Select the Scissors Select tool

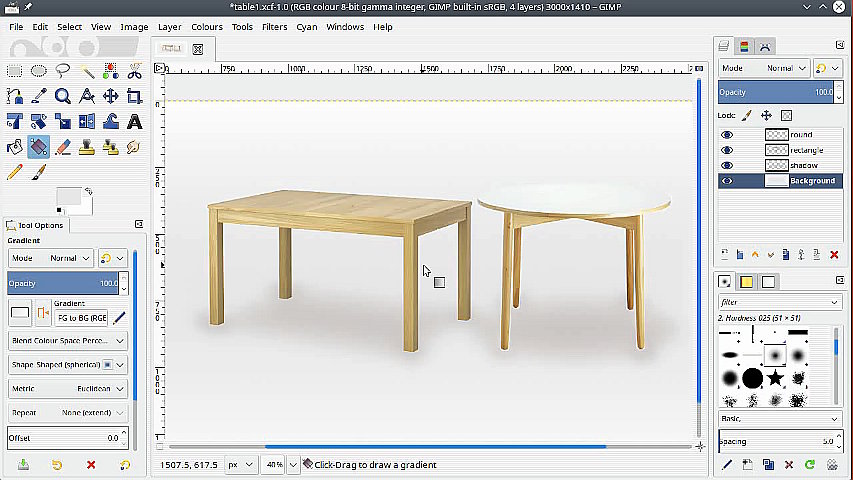tap(134, 71)
